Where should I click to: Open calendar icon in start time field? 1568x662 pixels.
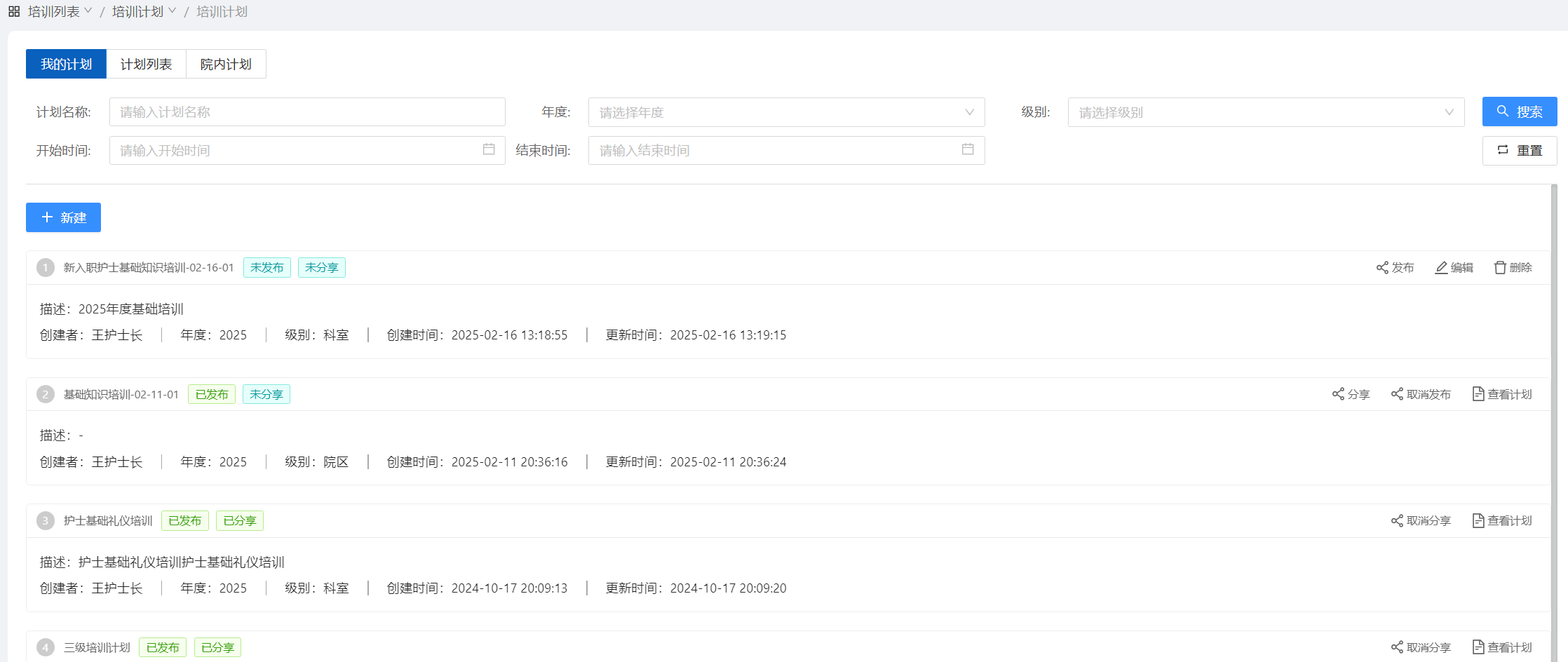point(489,149)
